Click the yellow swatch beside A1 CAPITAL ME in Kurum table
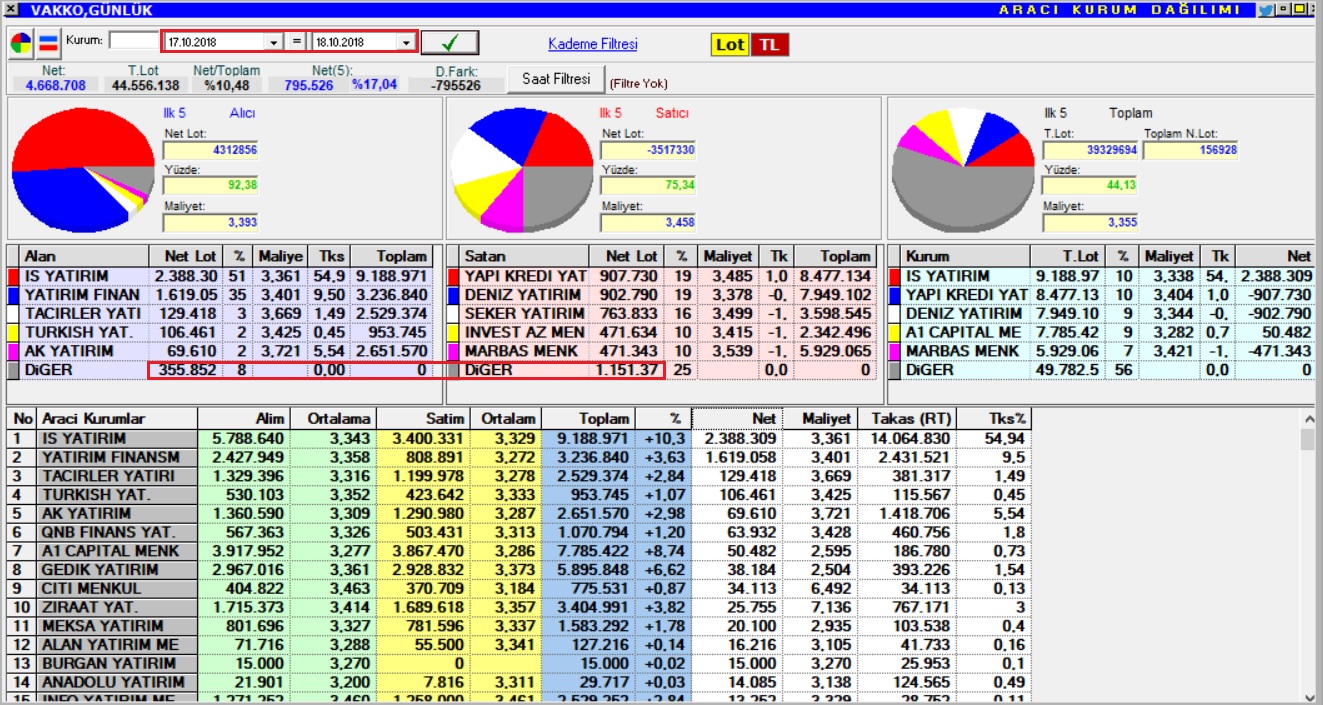This screenshot has height=705, width=1323. 893,332
